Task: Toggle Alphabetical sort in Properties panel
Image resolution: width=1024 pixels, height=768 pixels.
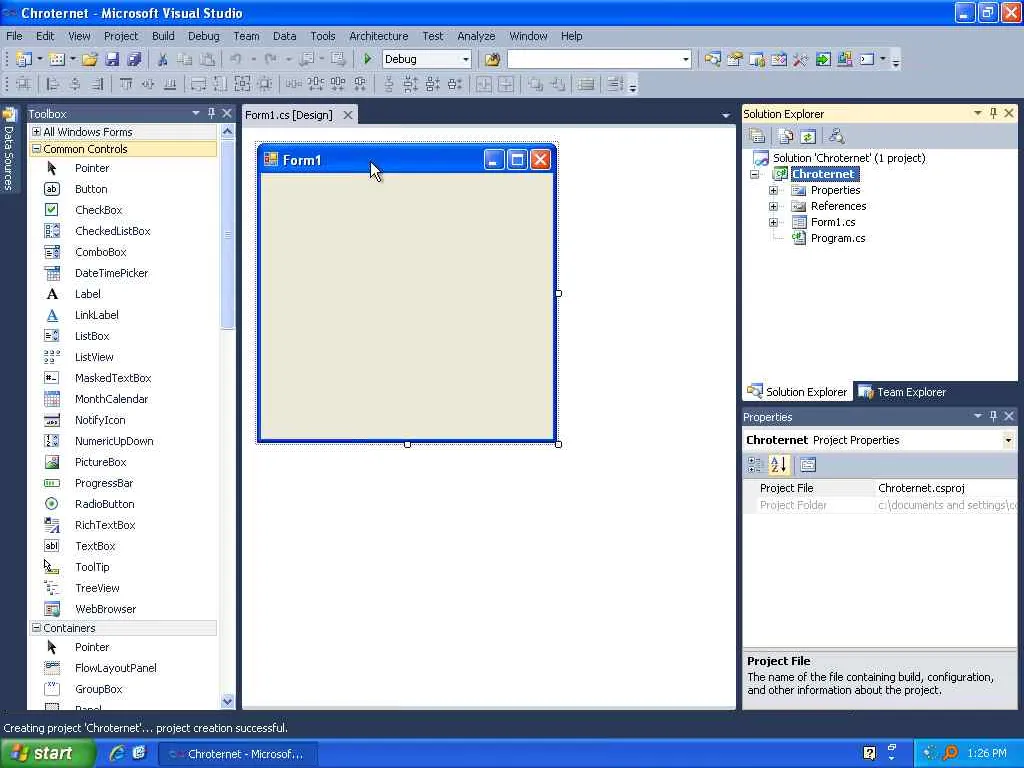Action: pos(778,465)
